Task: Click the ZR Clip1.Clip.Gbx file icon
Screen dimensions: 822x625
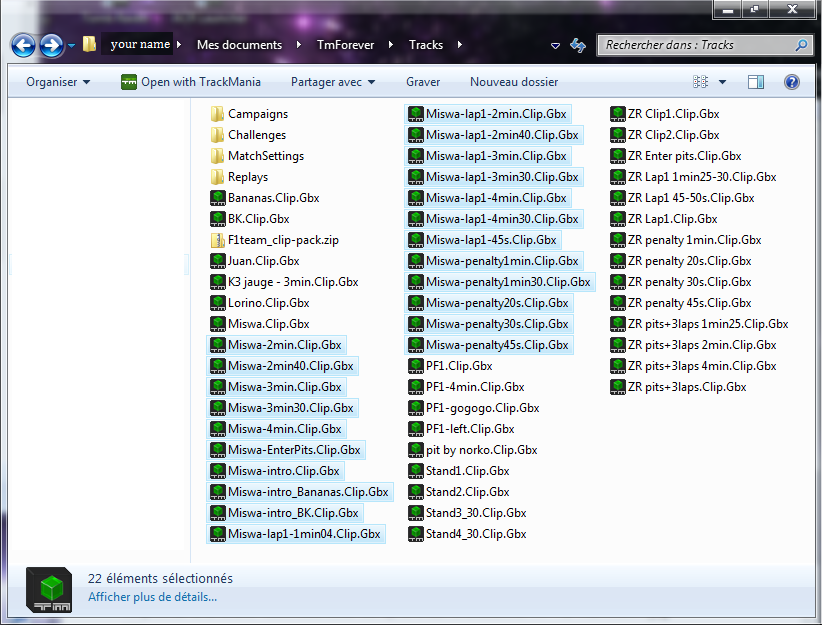Action: [x=618, y=114]
